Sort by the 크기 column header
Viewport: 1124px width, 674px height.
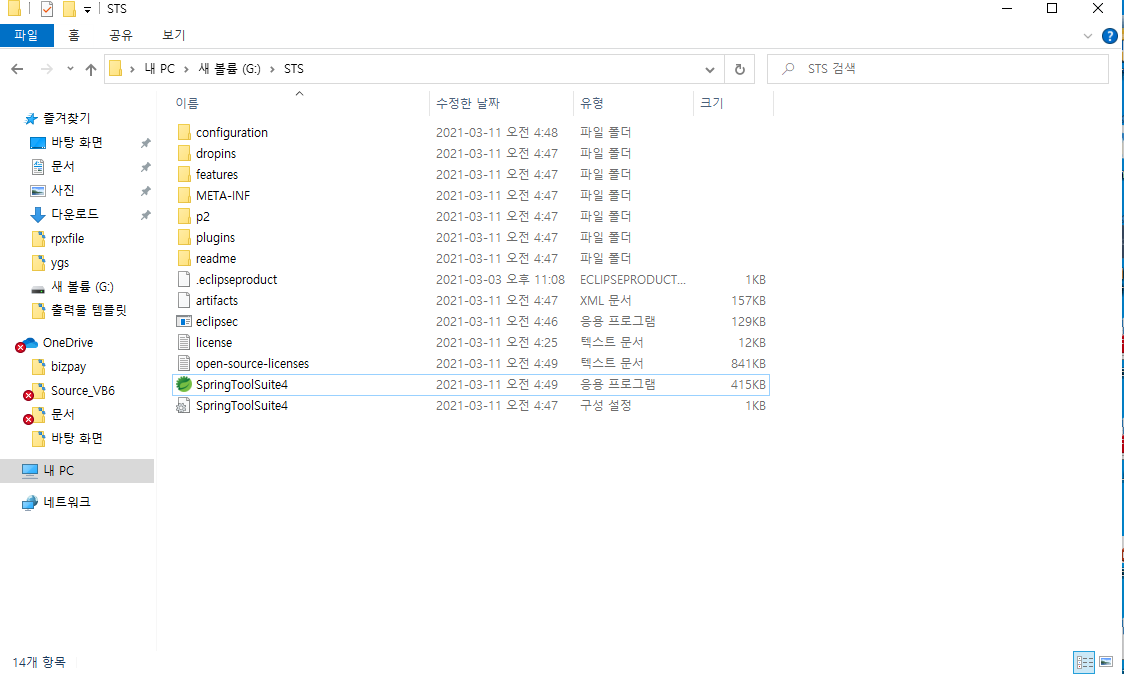tap(712, 103)
